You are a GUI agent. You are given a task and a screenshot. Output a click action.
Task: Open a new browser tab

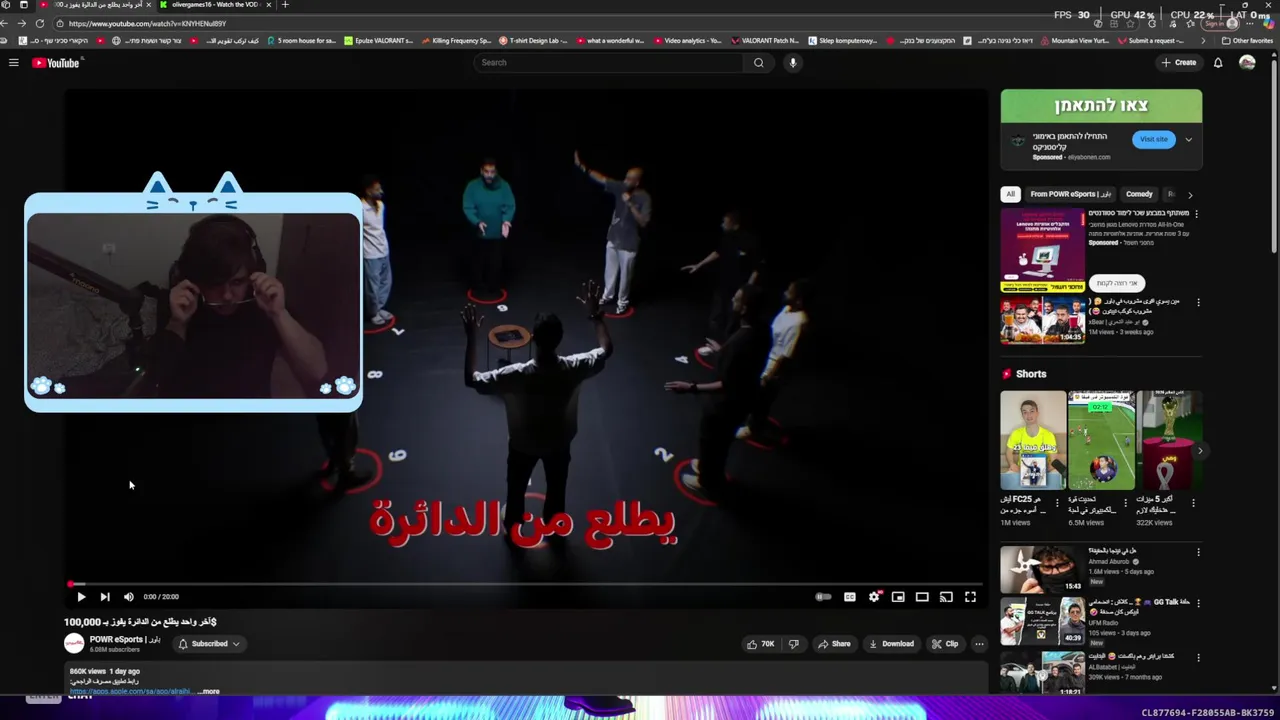285,5
